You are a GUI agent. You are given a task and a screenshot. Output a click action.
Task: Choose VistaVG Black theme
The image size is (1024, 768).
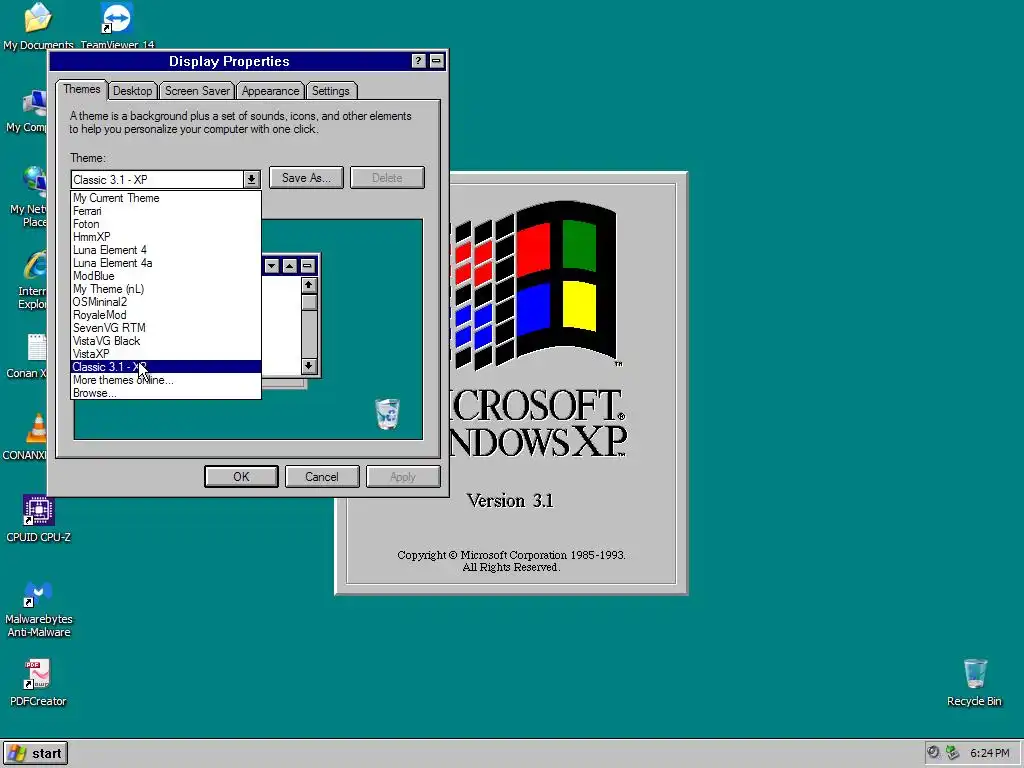click(x=166, y=341)
